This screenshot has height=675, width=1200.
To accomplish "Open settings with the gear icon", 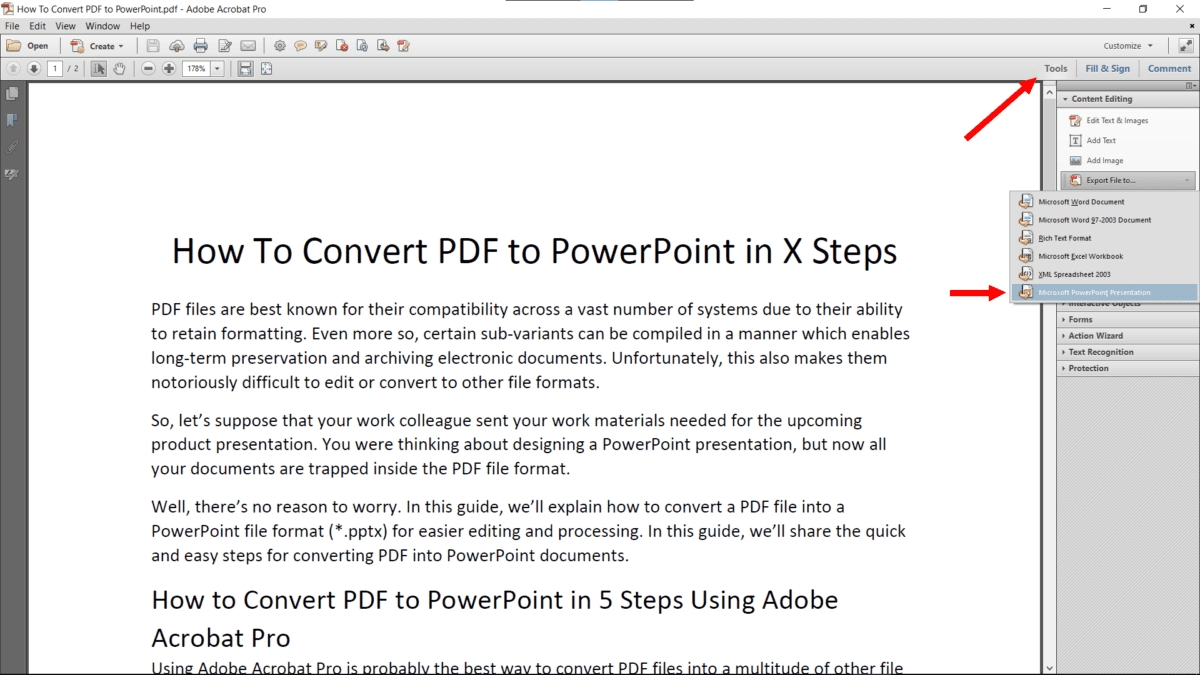I will coord(280,46).
